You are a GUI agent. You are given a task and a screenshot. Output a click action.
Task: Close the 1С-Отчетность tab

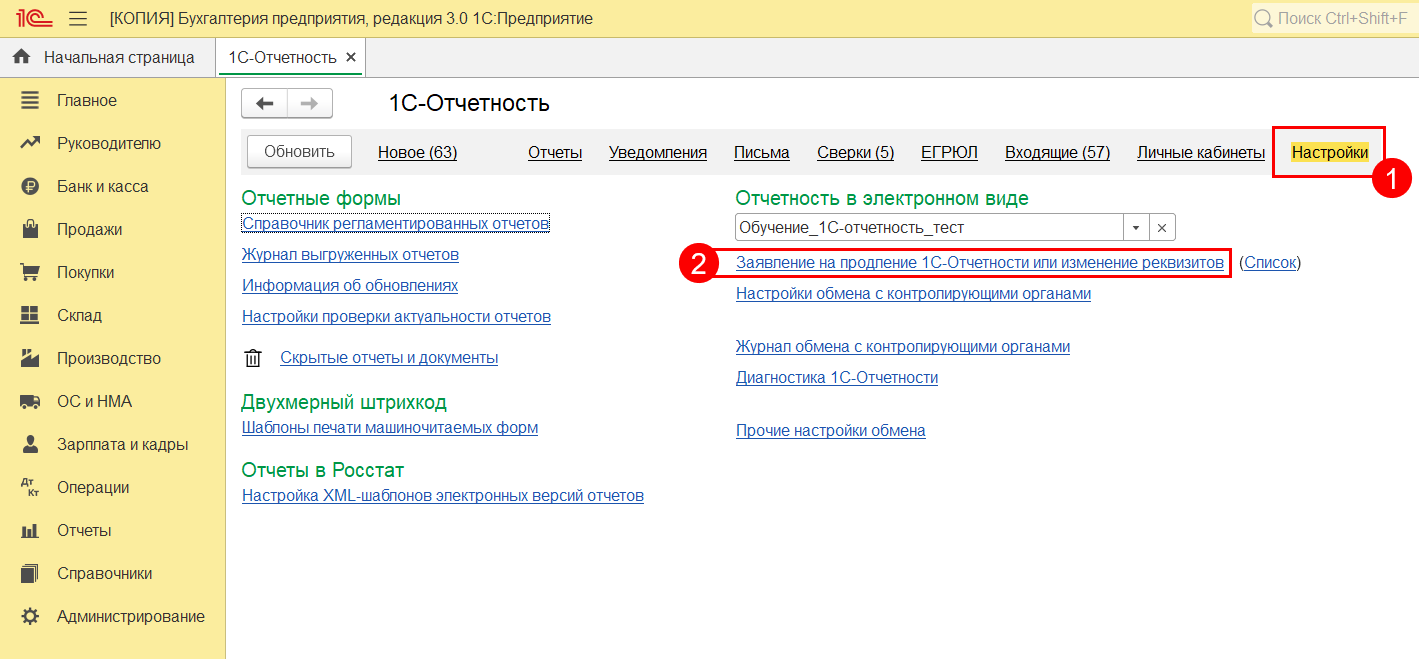(x=351, y=57)
